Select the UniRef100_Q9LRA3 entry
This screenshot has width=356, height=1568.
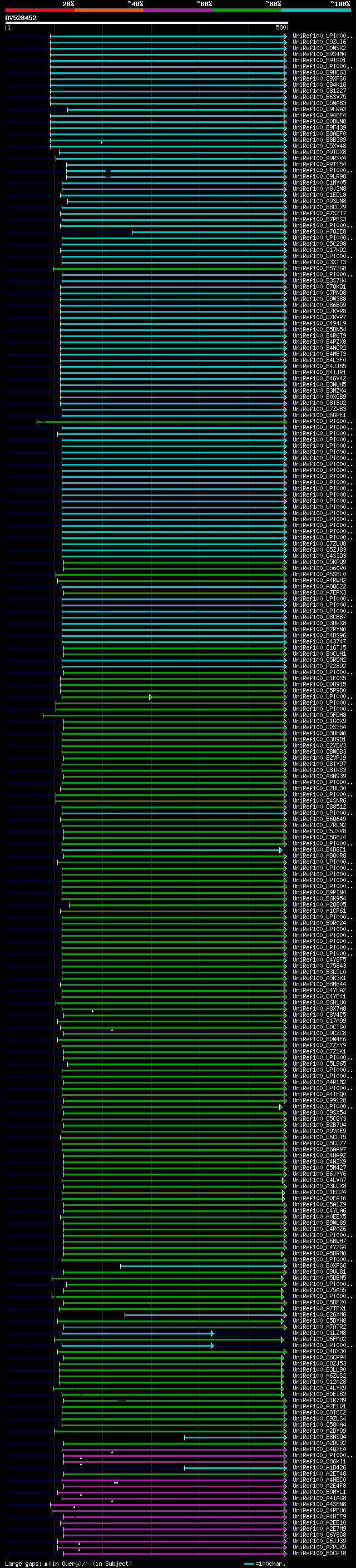319,110
